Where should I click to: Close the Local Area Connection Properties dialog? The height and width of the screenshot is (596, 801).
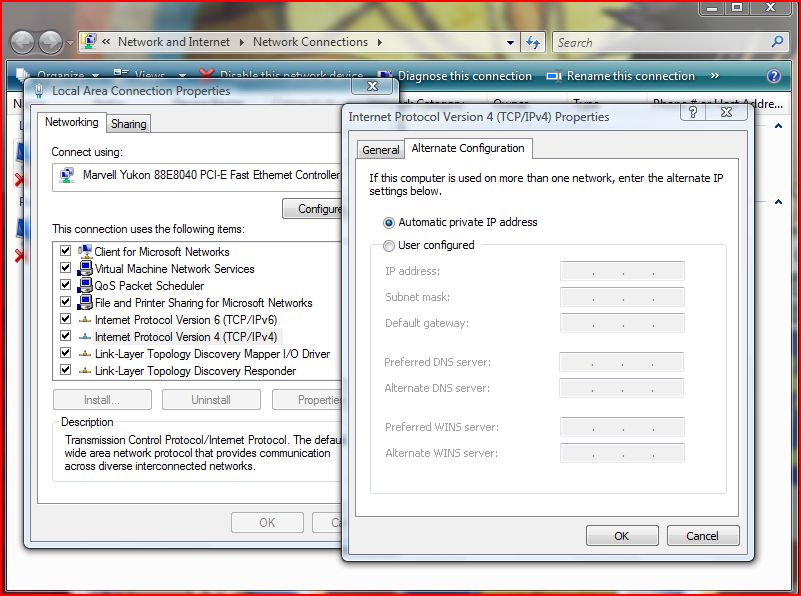point(372,86)
